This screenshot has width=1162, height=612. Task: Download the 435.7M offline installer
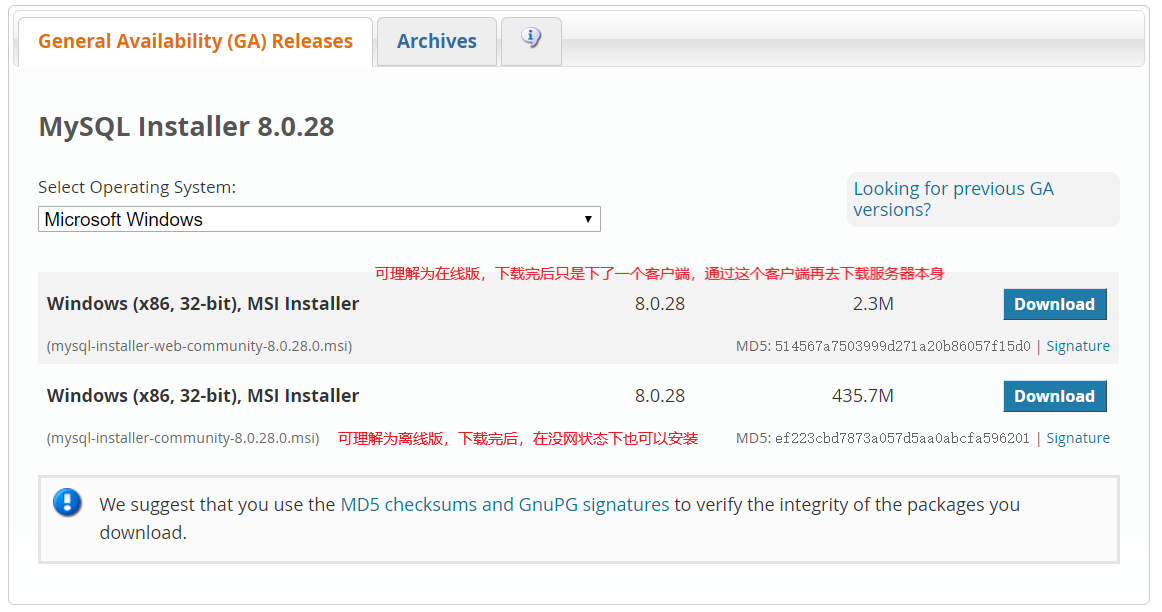[1055, 396]
